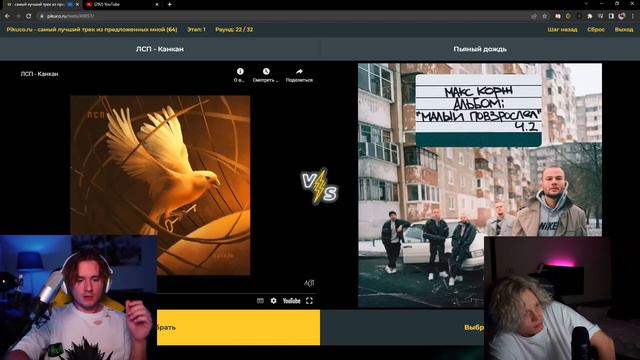Image resolution: width=640 pixels, height=360 pixels.
Task: Open the share page icon in the address bar
Action: point(533,16)
